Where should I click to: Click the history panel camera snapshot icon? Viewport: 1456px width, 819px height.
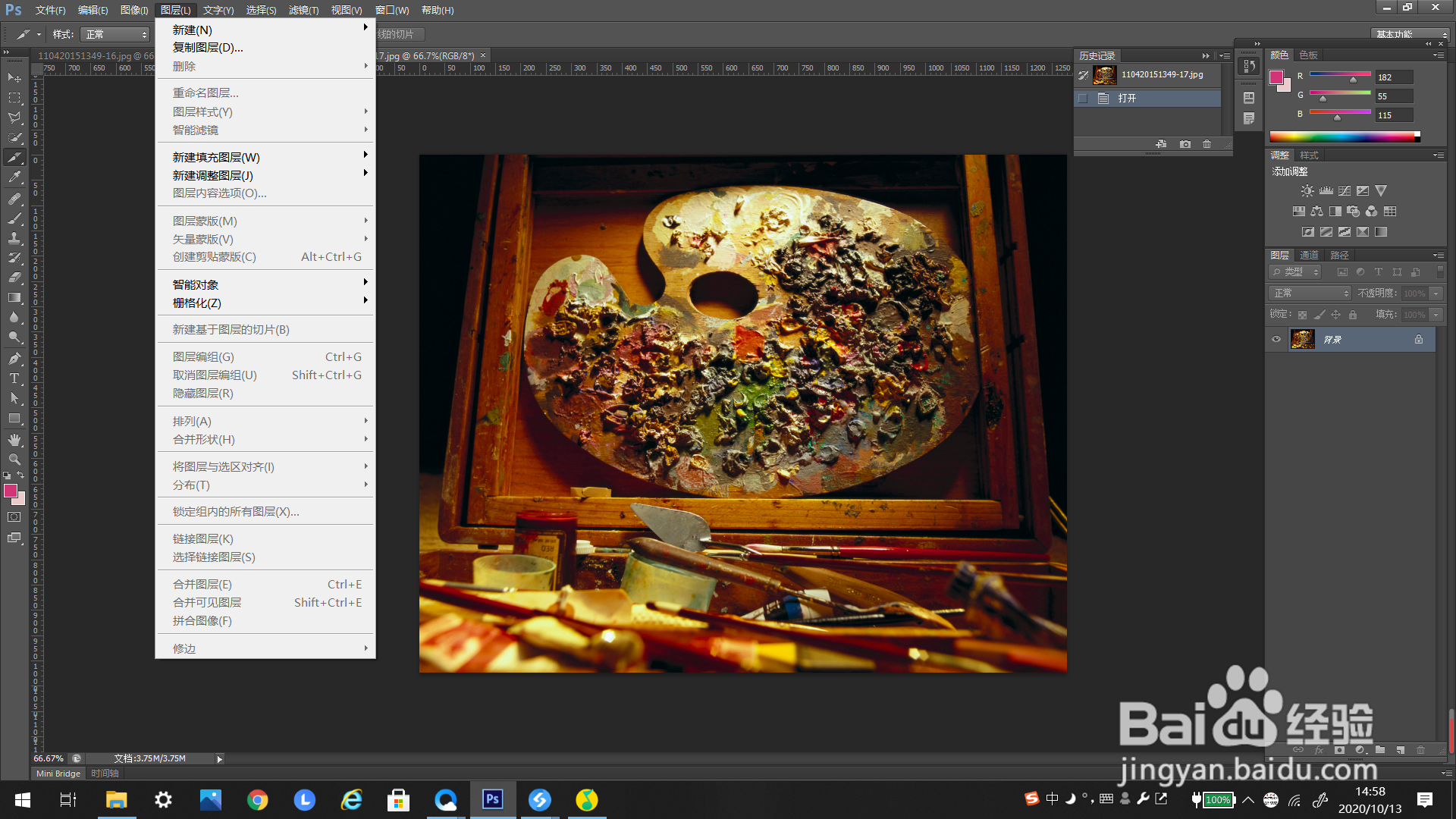click(x=1185, y=144)
